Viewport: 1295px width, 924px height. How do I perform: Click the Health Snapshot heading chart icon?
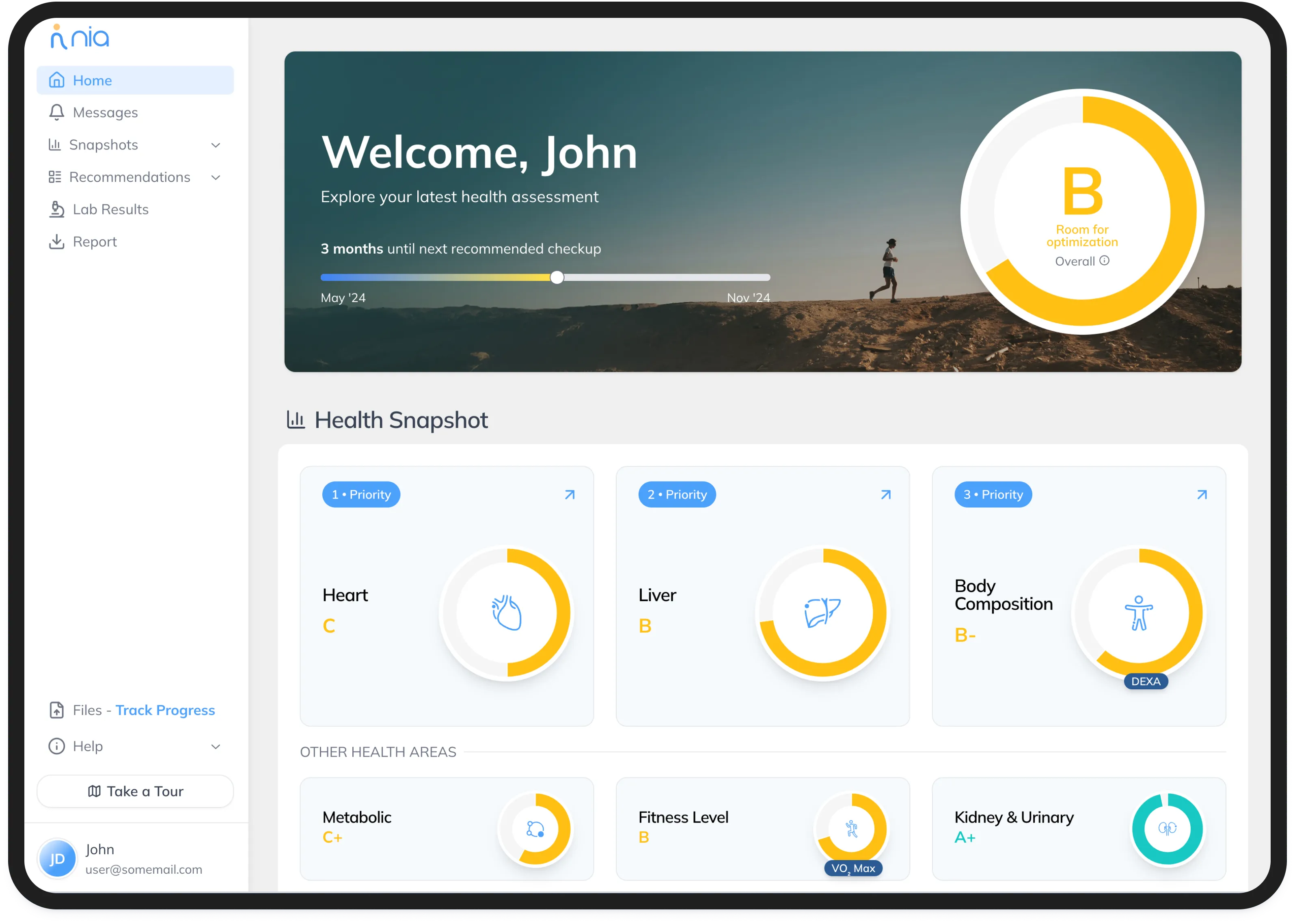tap(295, 420)
